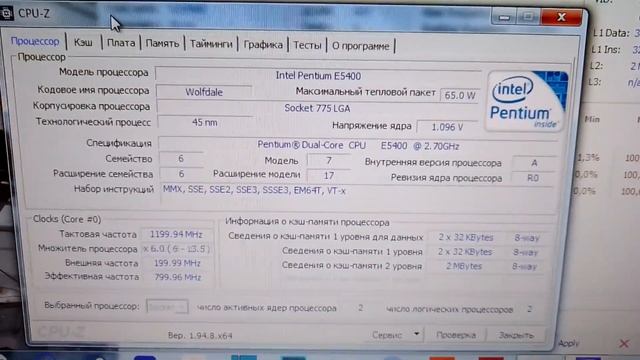Click the Модель value 7

coord(329,160)
